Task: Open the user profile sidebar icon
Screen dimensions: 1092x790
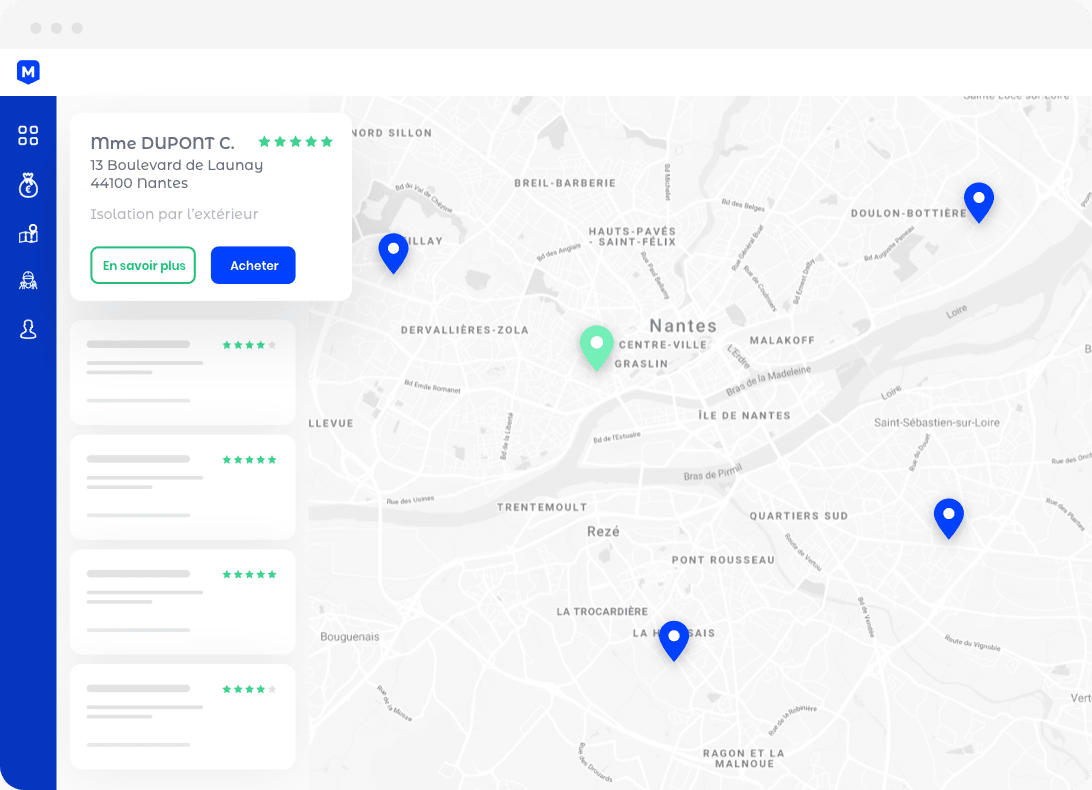Action: coord(28,329)
